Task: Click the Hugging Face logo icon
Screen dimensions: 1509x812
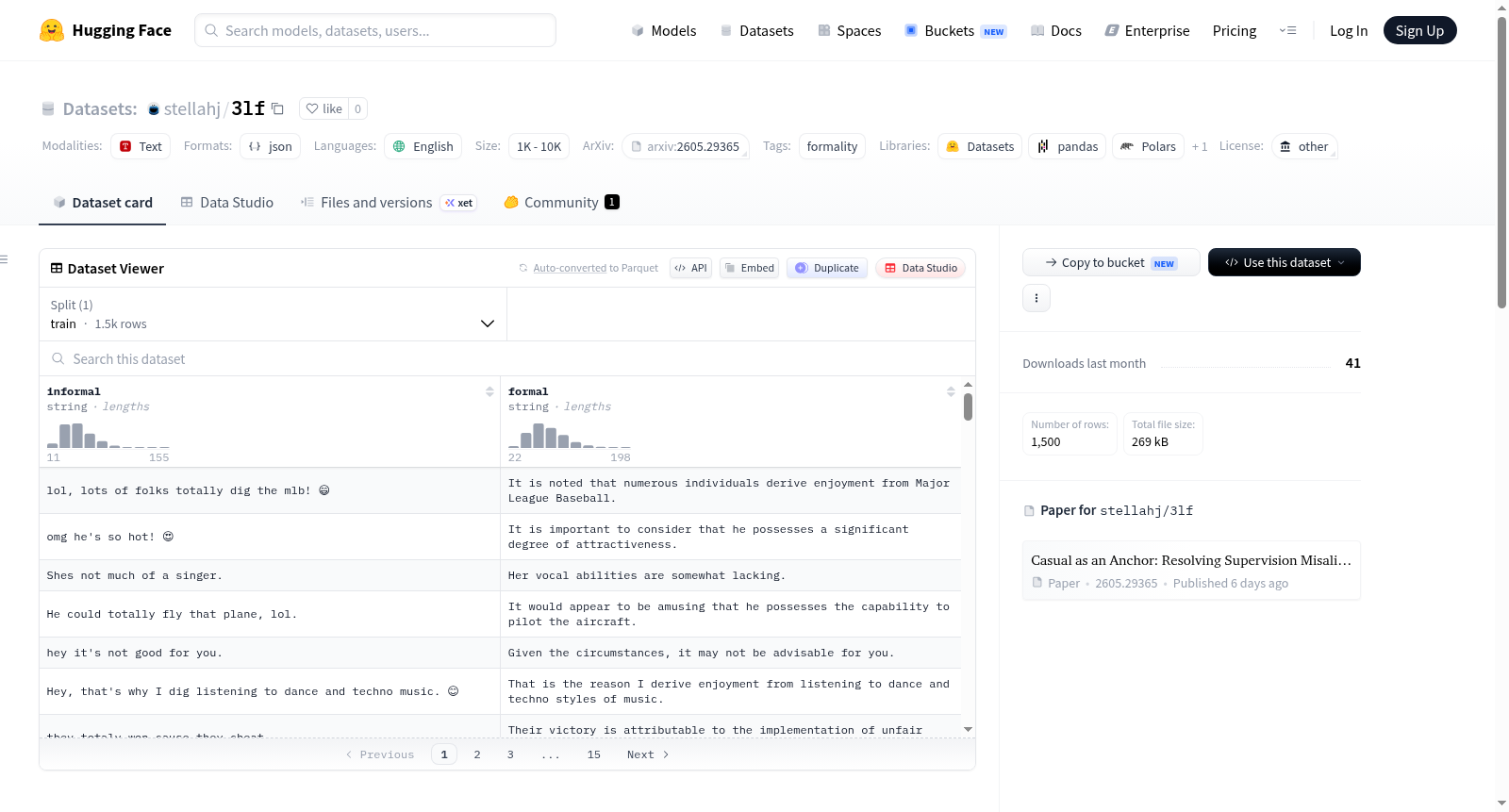Action: pyautogui.click(x=52, y=30)
